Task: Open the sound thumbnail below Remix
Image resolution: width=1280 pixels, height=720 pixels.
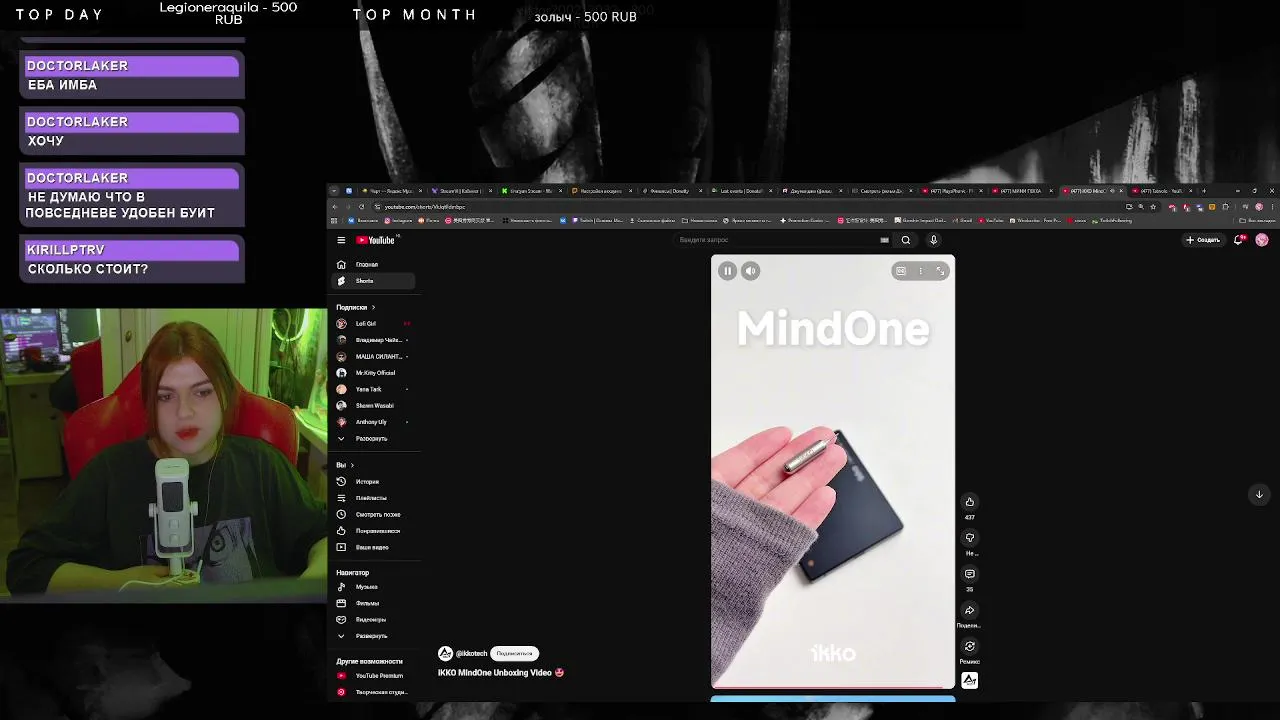Action: click(969, 681)
